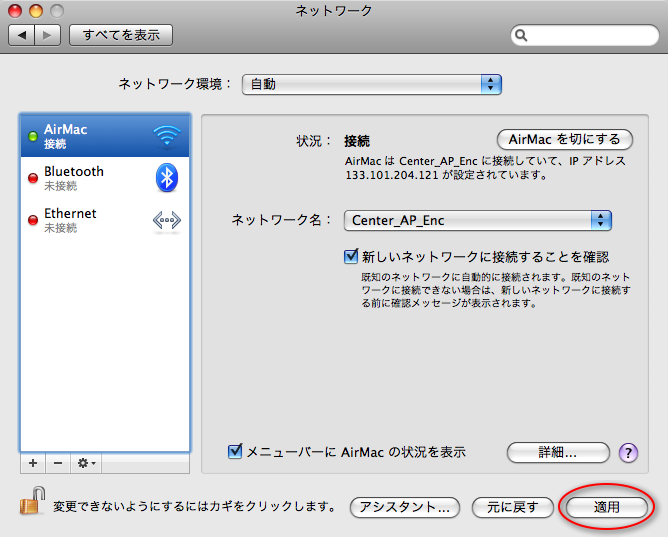This screenshot has width=668, height=537.
Task: Click the yellow minimize window button
Action: coord(36,11)
